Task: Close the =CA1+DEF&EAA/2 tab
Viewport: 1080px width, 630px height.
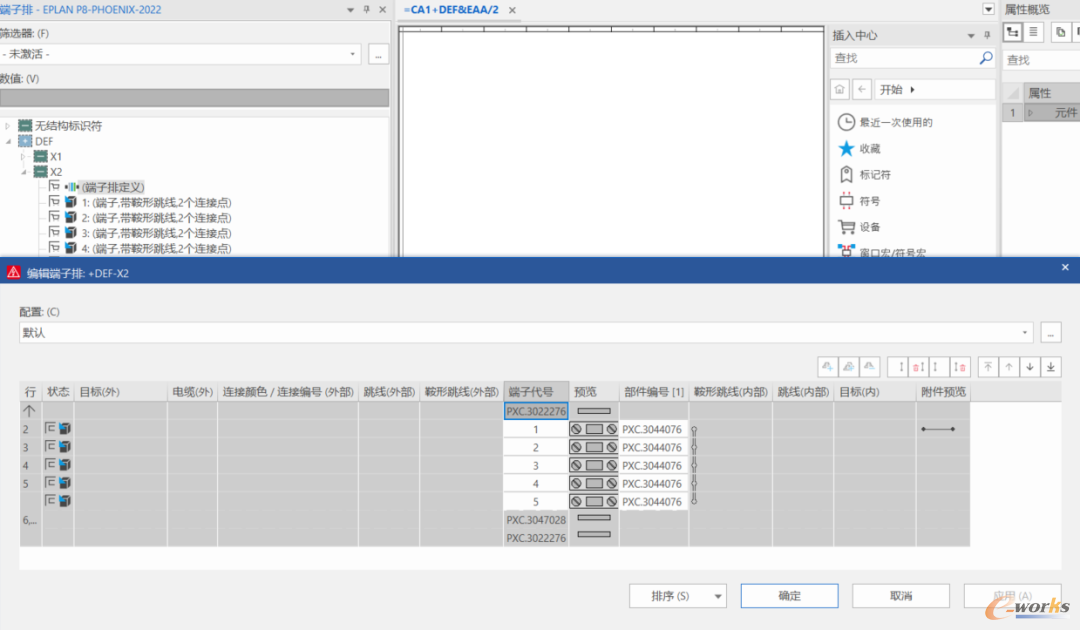Action: tap(512, 10)
